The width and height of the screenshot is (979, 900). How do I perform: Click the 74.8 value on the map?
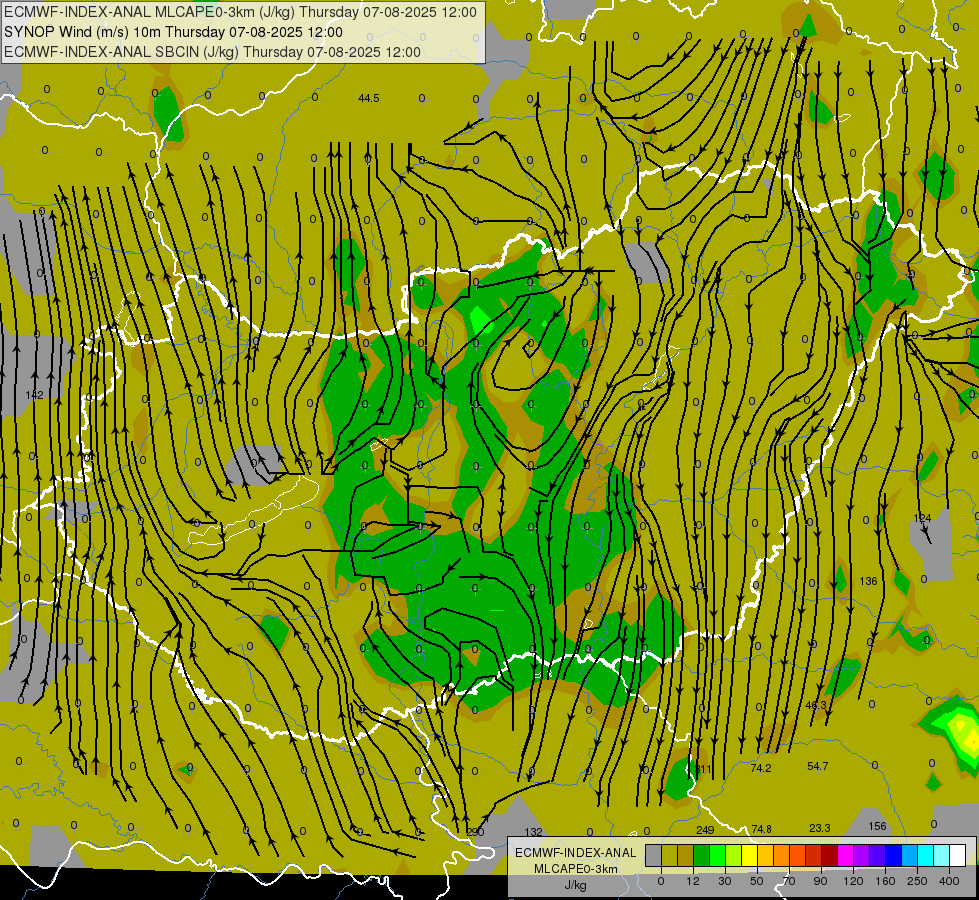[761, 829]
